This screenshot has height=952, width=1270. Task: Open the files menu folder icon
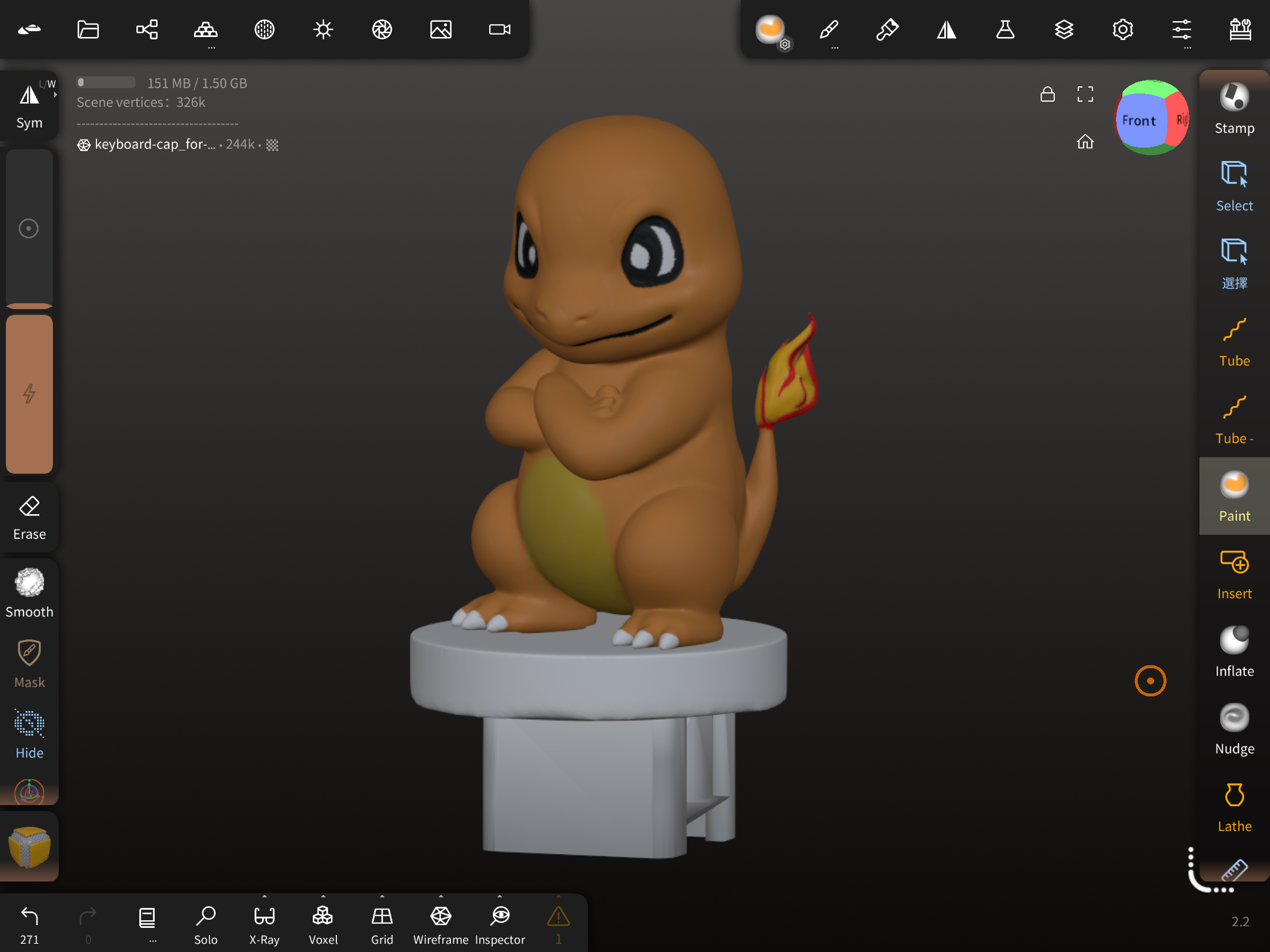(x=88, y=29)
